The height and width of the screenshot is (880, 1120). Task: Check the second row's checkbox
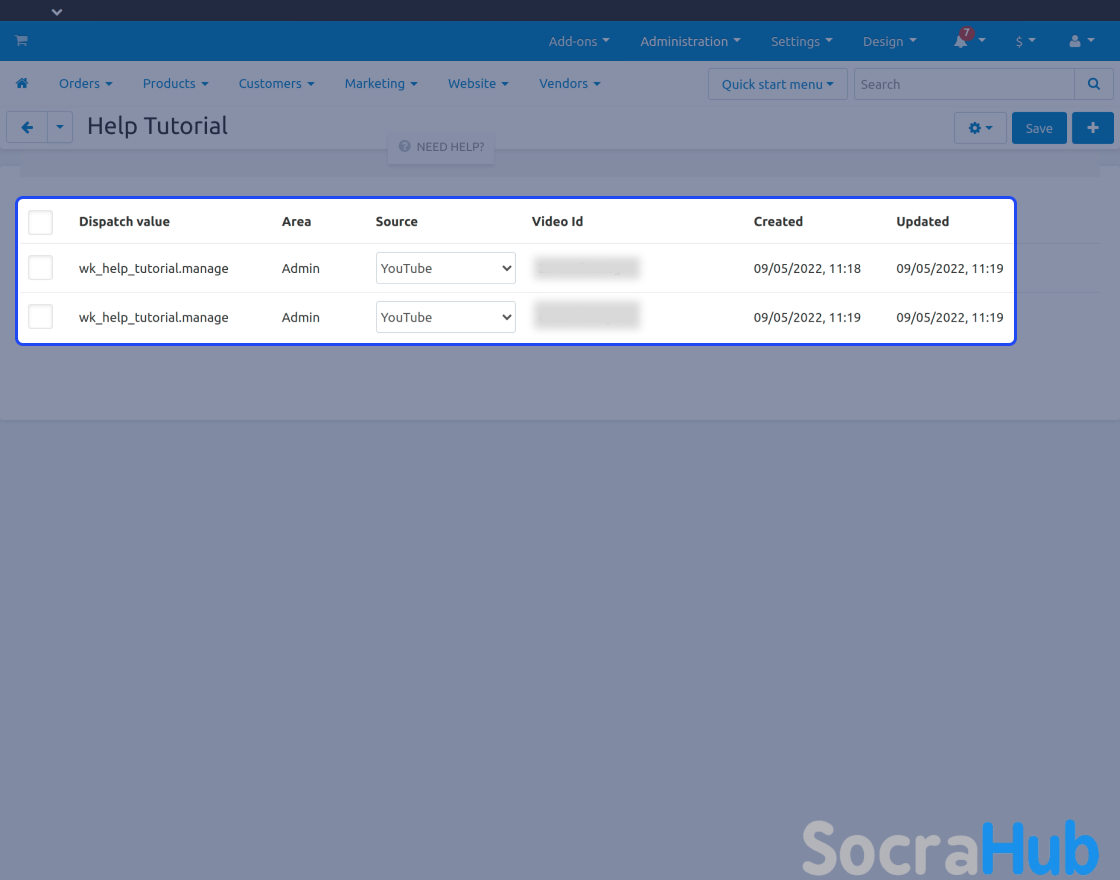tap(41, 317)
